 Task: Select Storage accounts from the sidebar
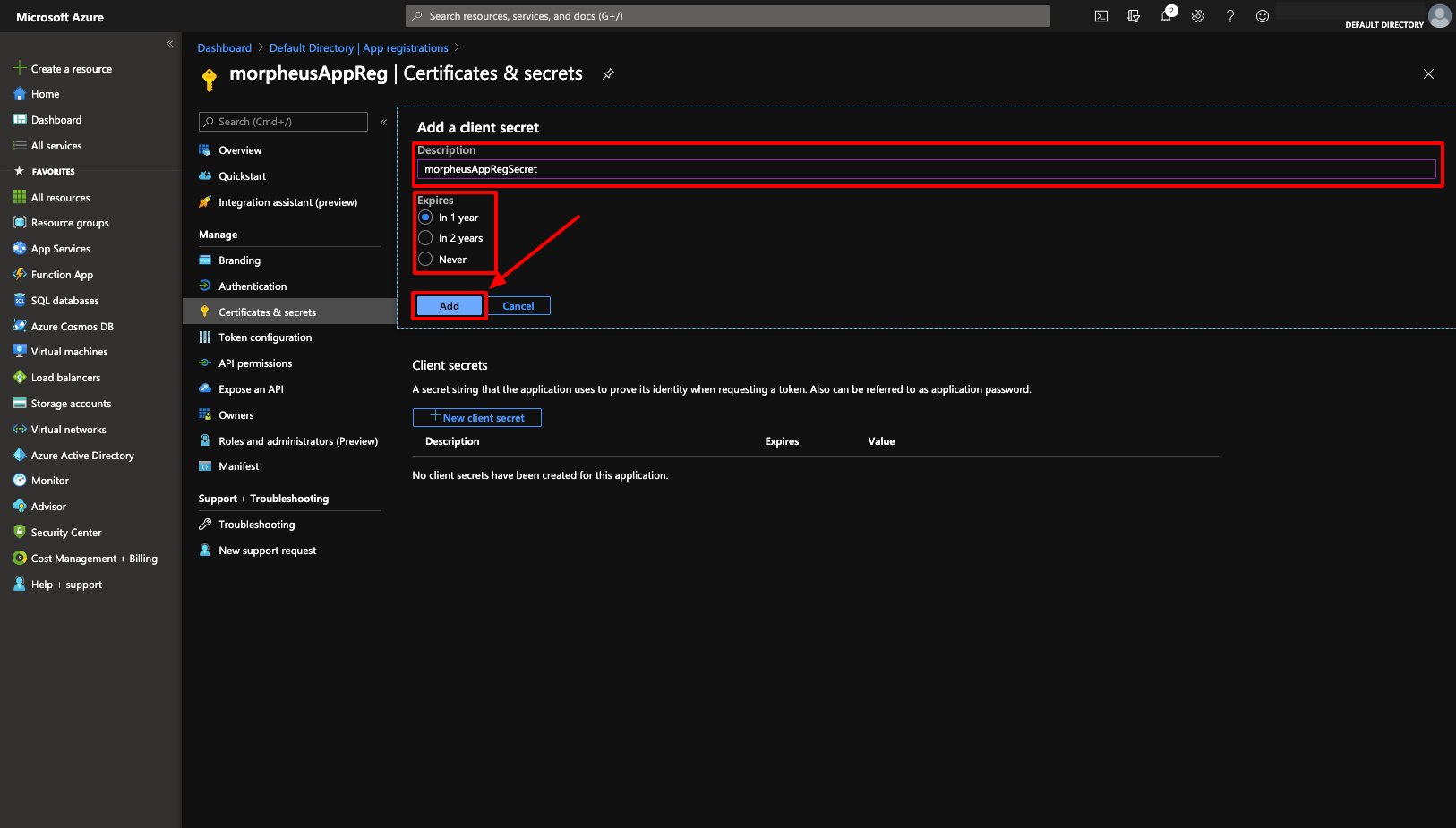71,403
